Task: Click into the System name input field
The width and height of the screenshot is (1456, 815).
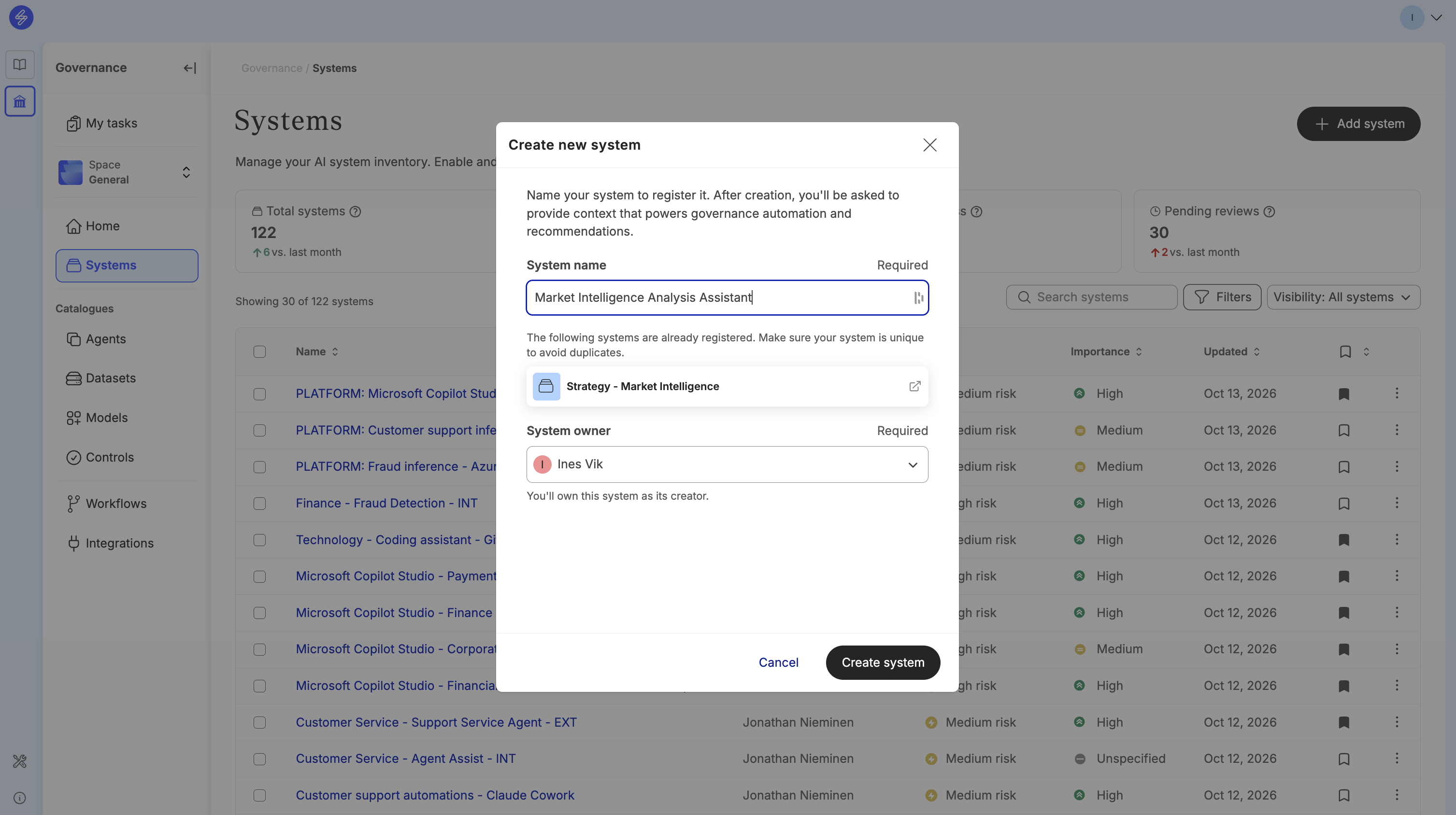Action: tap(727, 297)
